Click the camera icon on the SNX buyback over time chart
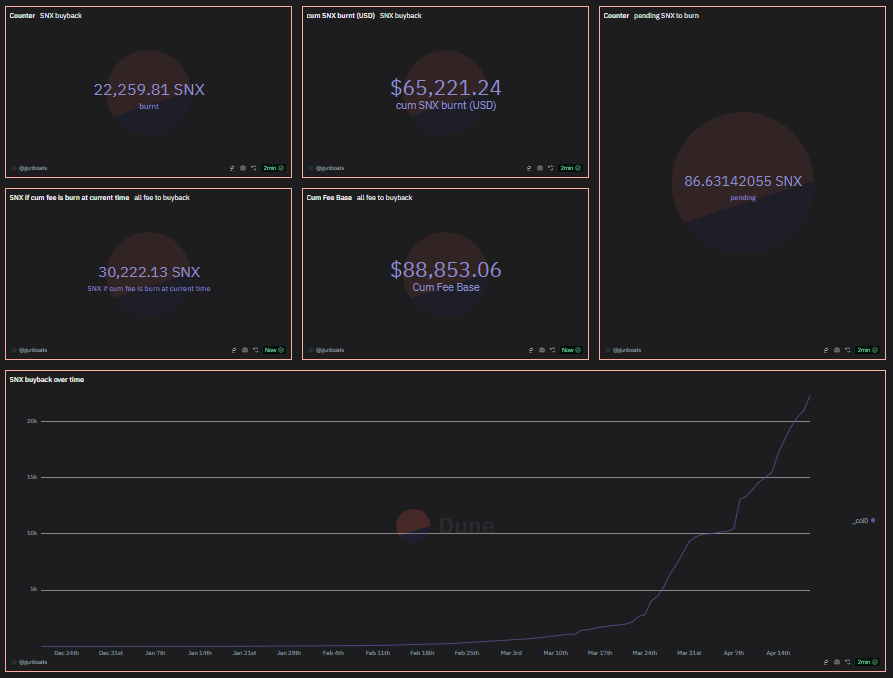 835,662
